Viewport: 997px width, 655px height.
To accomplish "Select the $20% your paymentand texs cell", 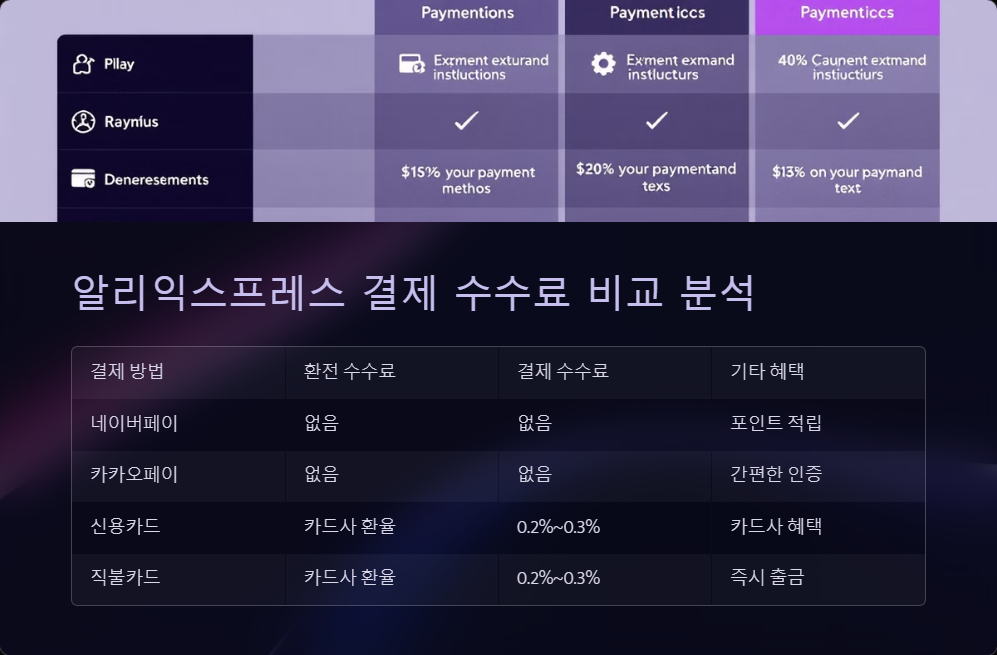I will (x=656, y=177).
